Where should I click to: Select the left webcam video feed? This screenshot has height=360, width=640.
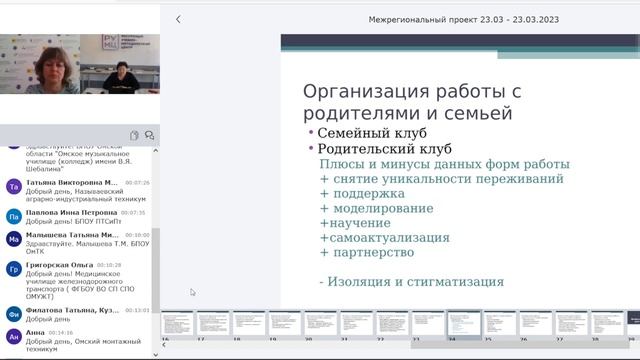pos(40,64)
